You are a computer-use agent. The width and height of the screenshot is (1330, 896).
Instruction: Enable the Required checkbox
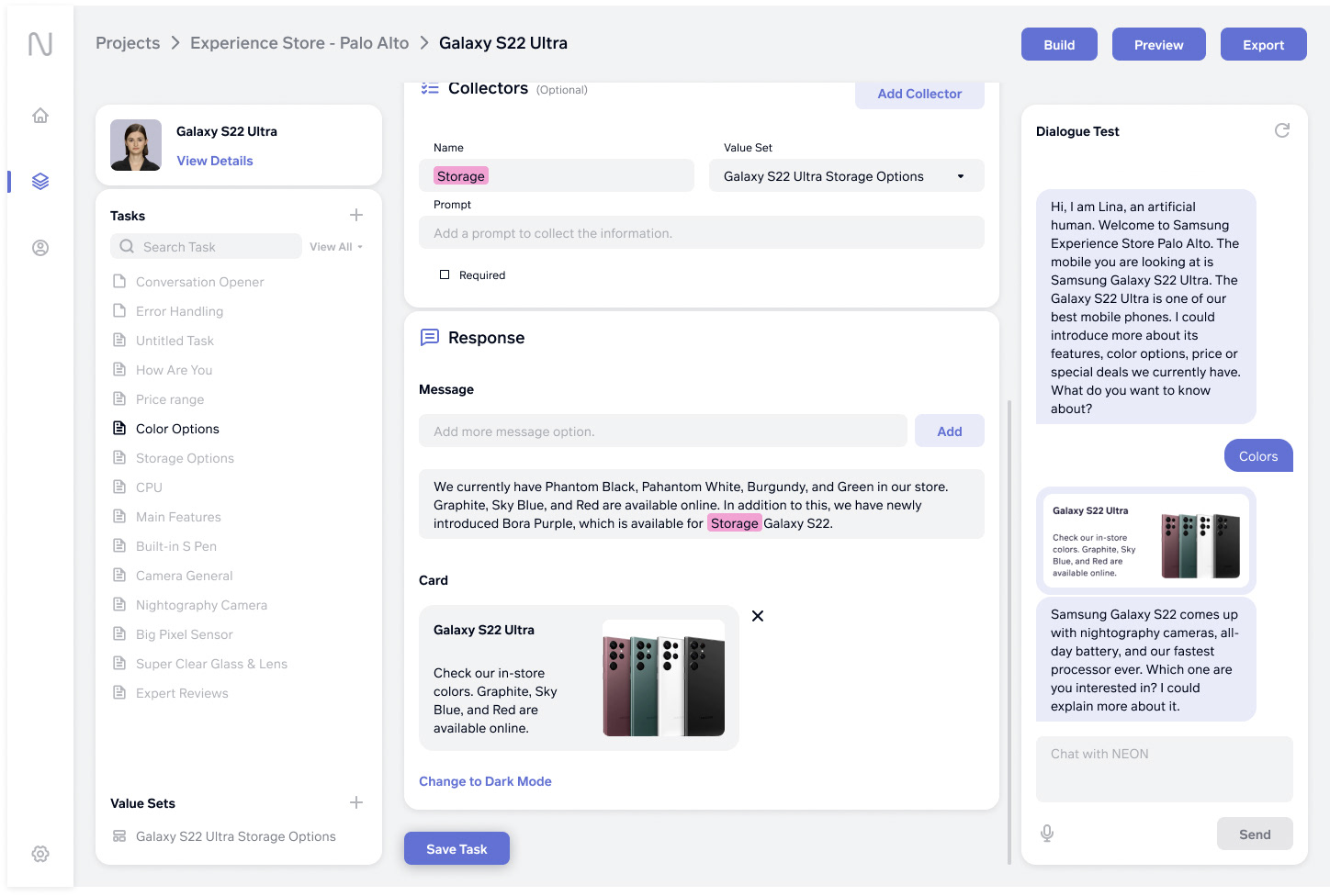(445, 274)
